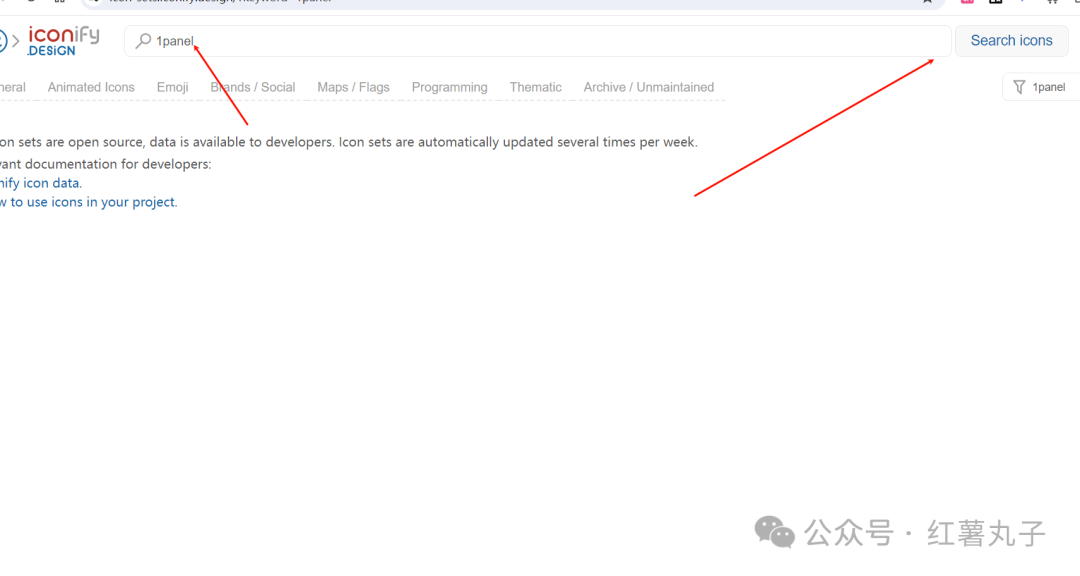Switch to the Emoji category tab
Screen dimensions: 1080x576
click(x=172, y=88)
